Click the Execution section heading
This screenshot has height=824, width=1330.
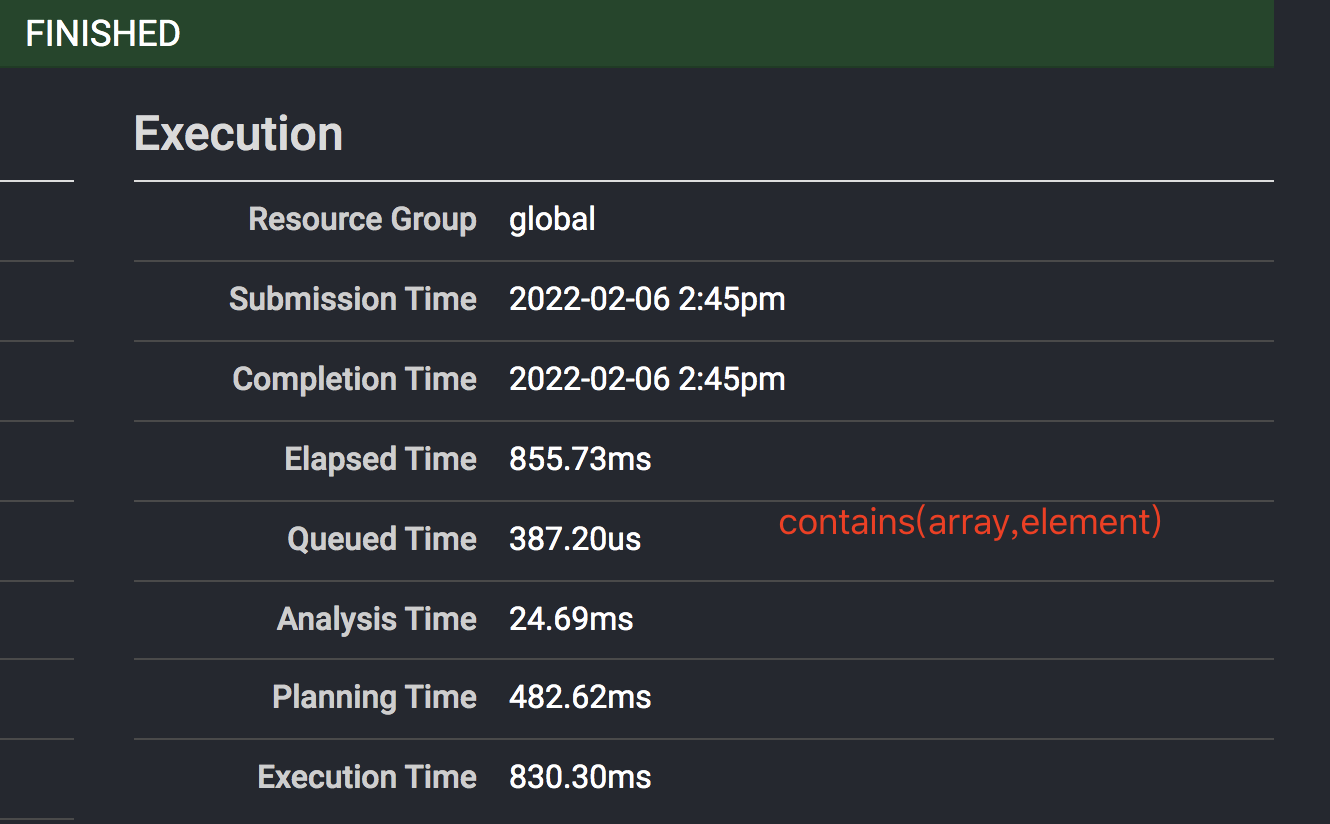coord(238,134)
